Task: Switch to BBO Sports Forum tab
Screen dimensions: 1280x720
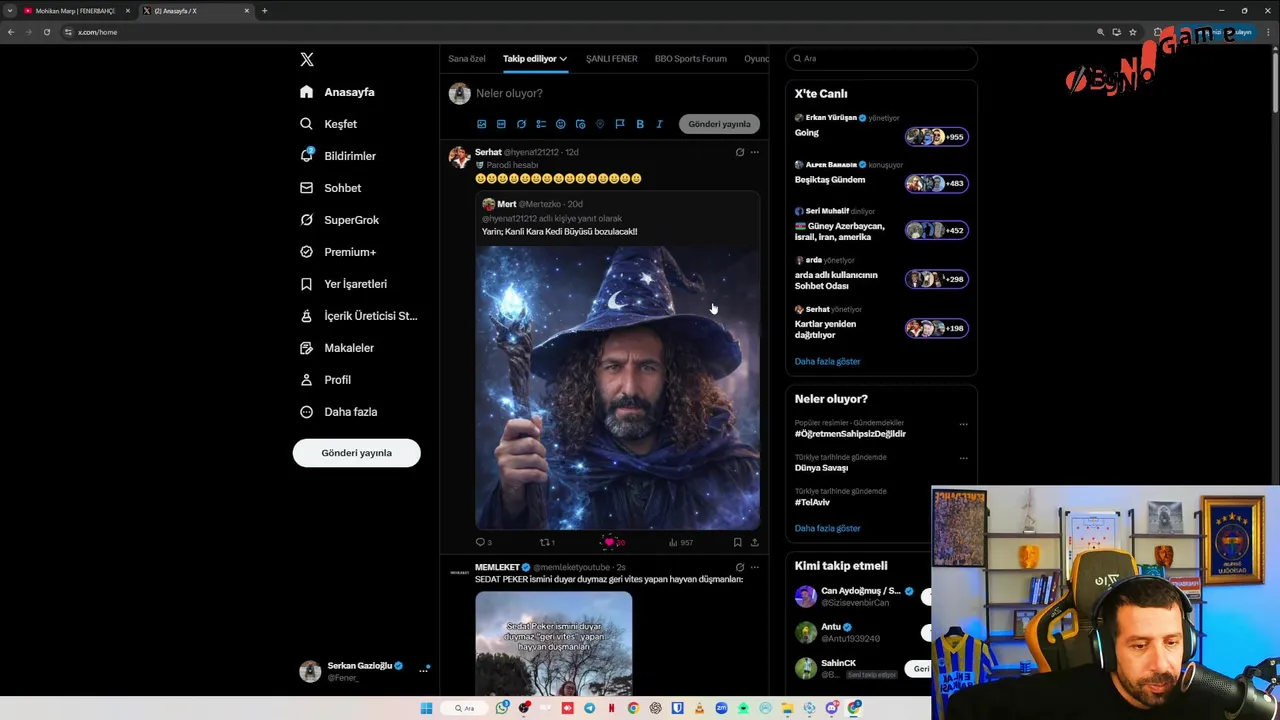Action: click(x=691, y=59)
